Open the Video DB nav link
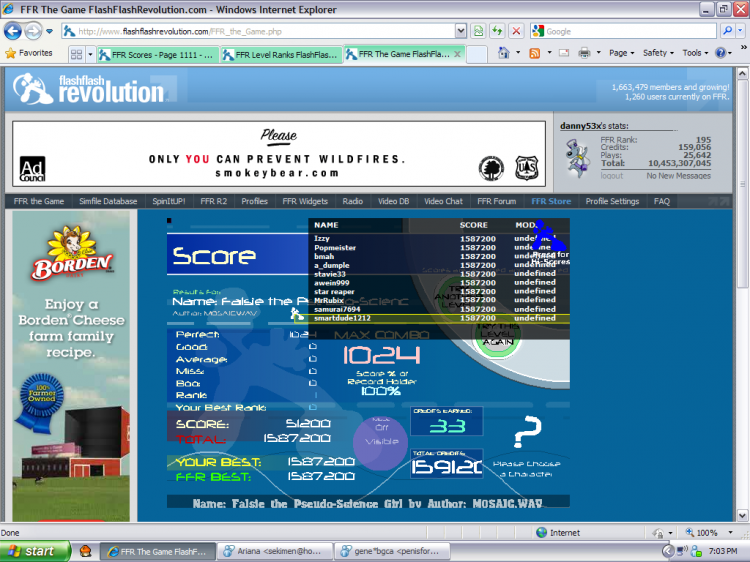This screenshot has width=750, height=562. point(393,201)
